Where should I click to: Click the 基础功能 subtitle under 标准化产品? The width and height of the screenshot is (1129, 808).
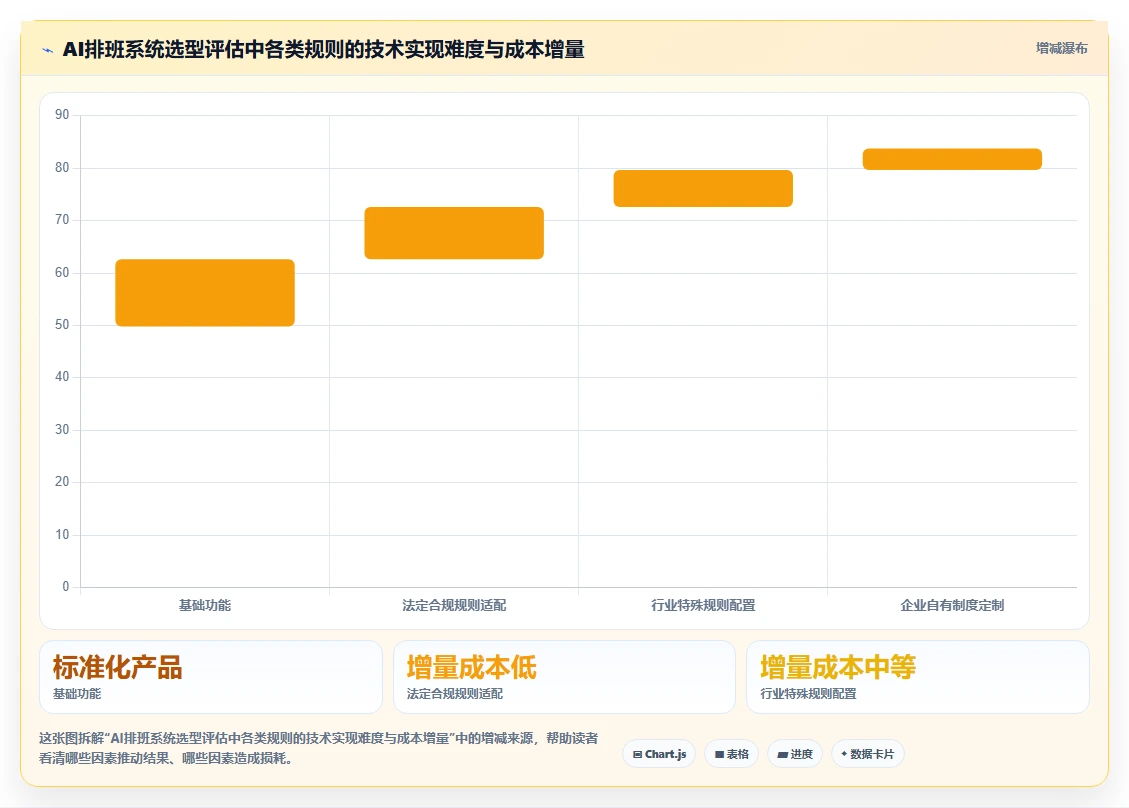click(x=77, y=693)
